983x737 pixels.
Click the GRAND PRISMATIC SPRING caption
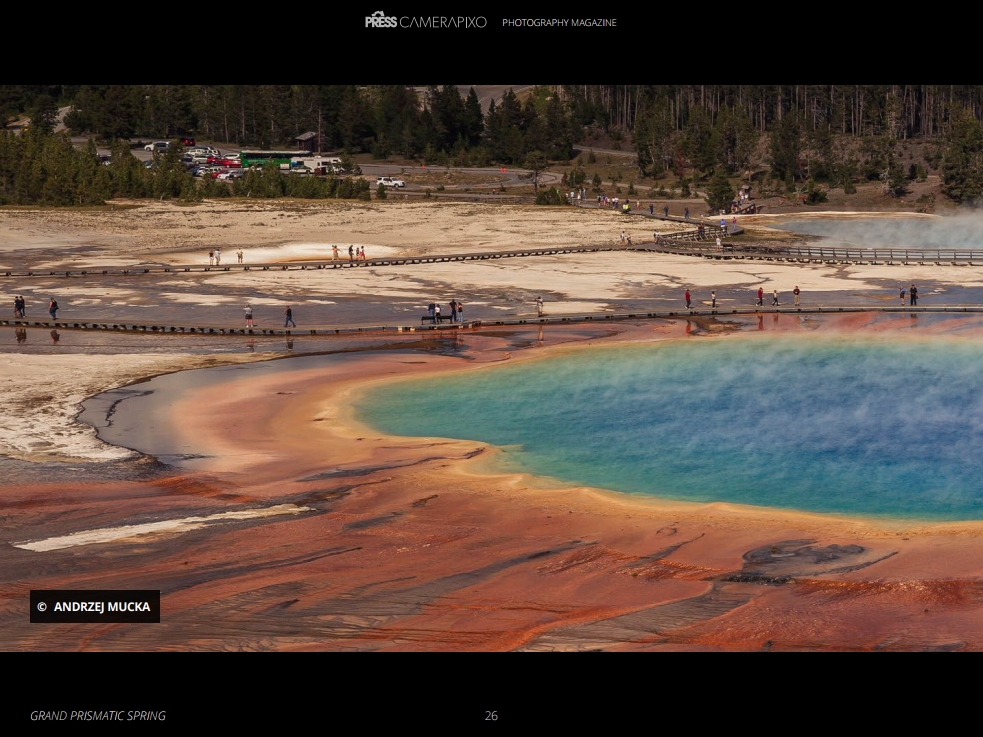coord(98,716)
